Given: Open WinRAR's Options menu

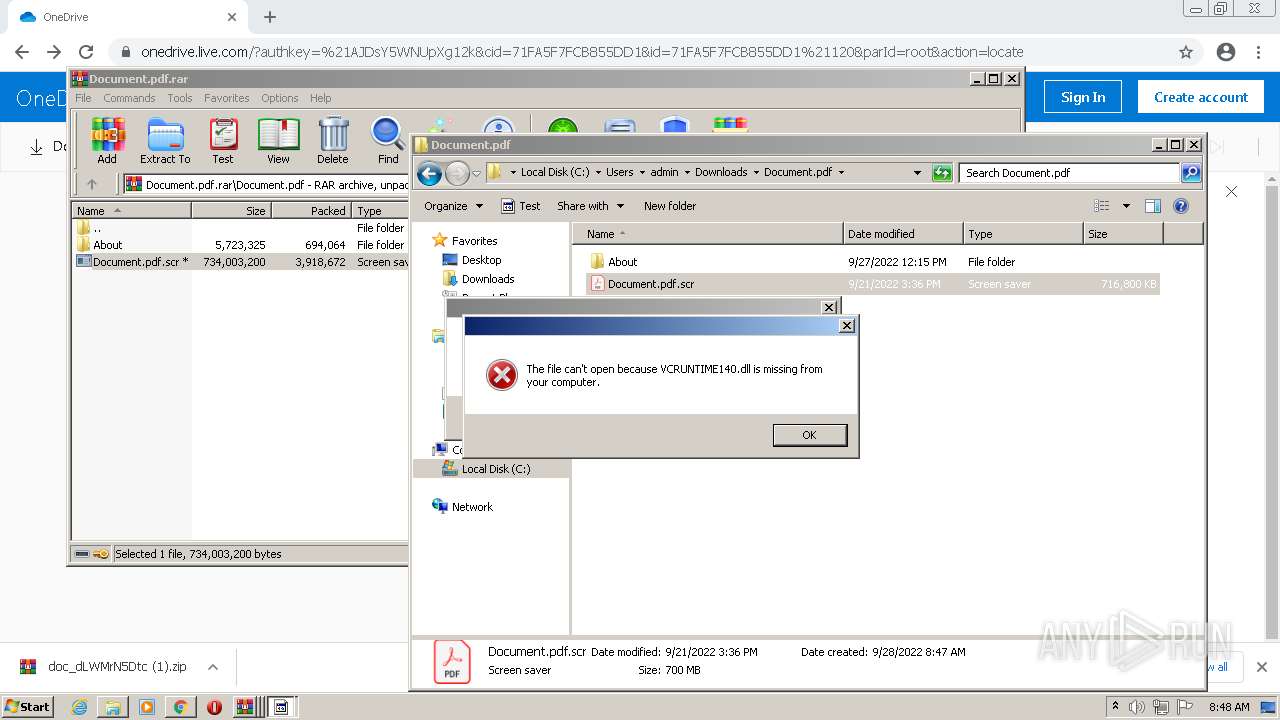Looking at the screenshot, I should click(280, 98).
